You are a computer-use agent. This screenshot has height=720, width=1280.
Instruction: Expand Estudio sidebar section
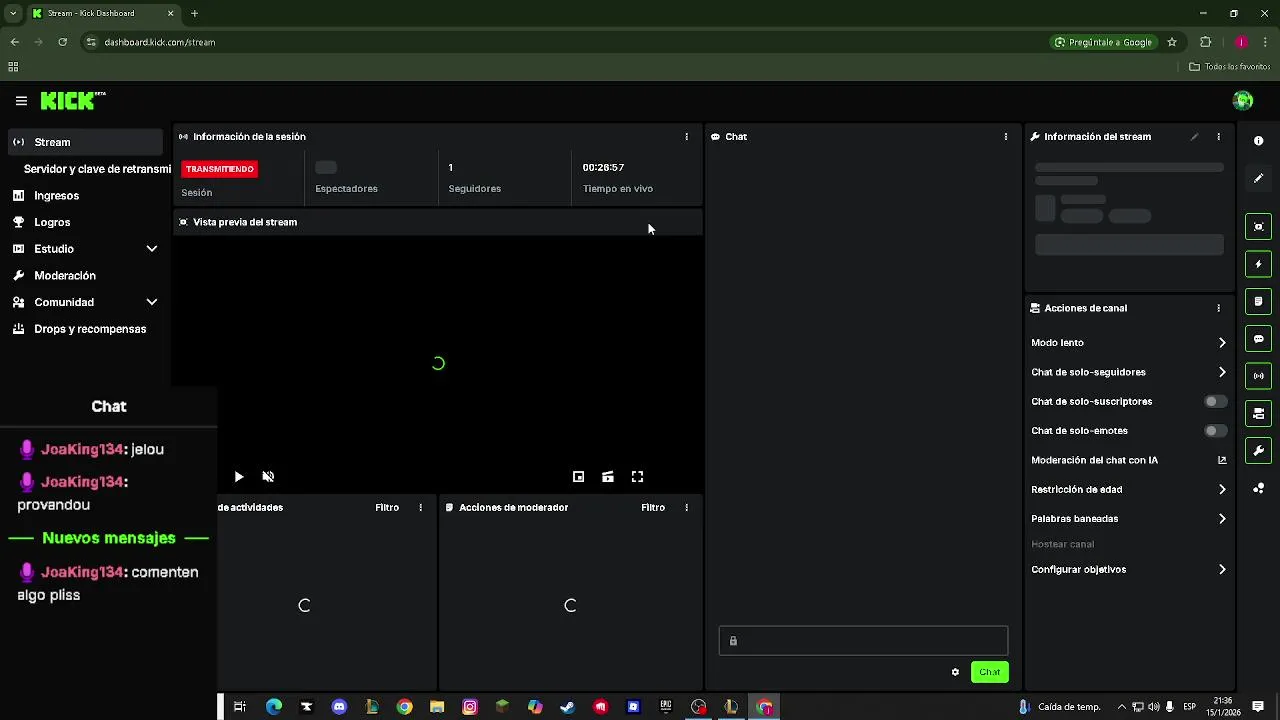click(x=85, y=249)
